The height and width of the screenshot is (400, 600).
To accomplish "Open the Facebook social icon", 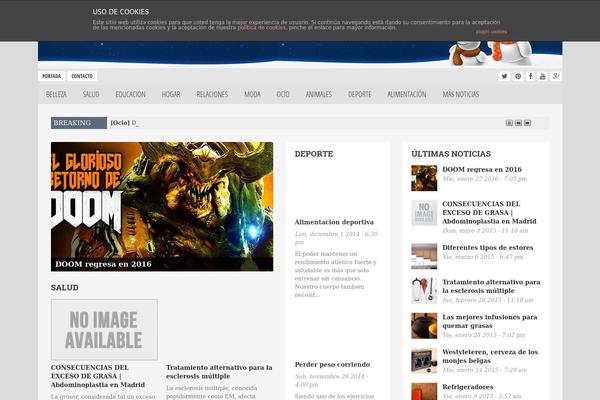I will (x=530, y=76).
